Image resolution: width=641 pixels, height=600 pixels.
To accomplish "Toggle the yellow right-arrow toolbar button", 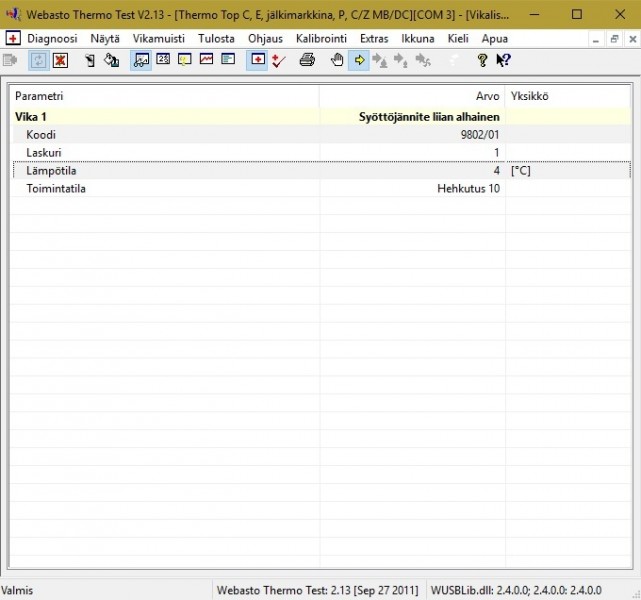I will [359, 61].
